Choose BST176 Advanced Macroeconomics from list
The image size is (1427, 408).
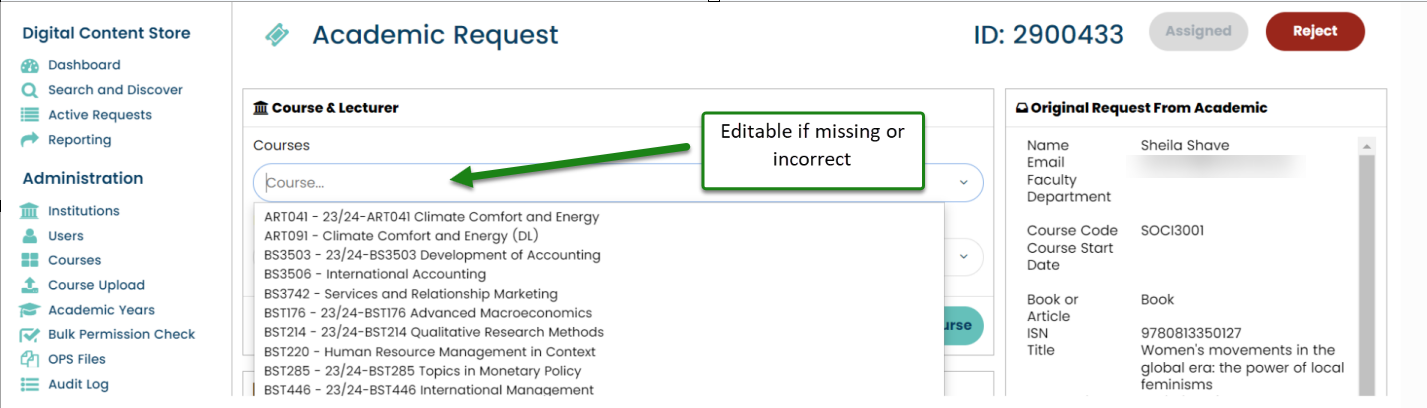tap(428, 313)
